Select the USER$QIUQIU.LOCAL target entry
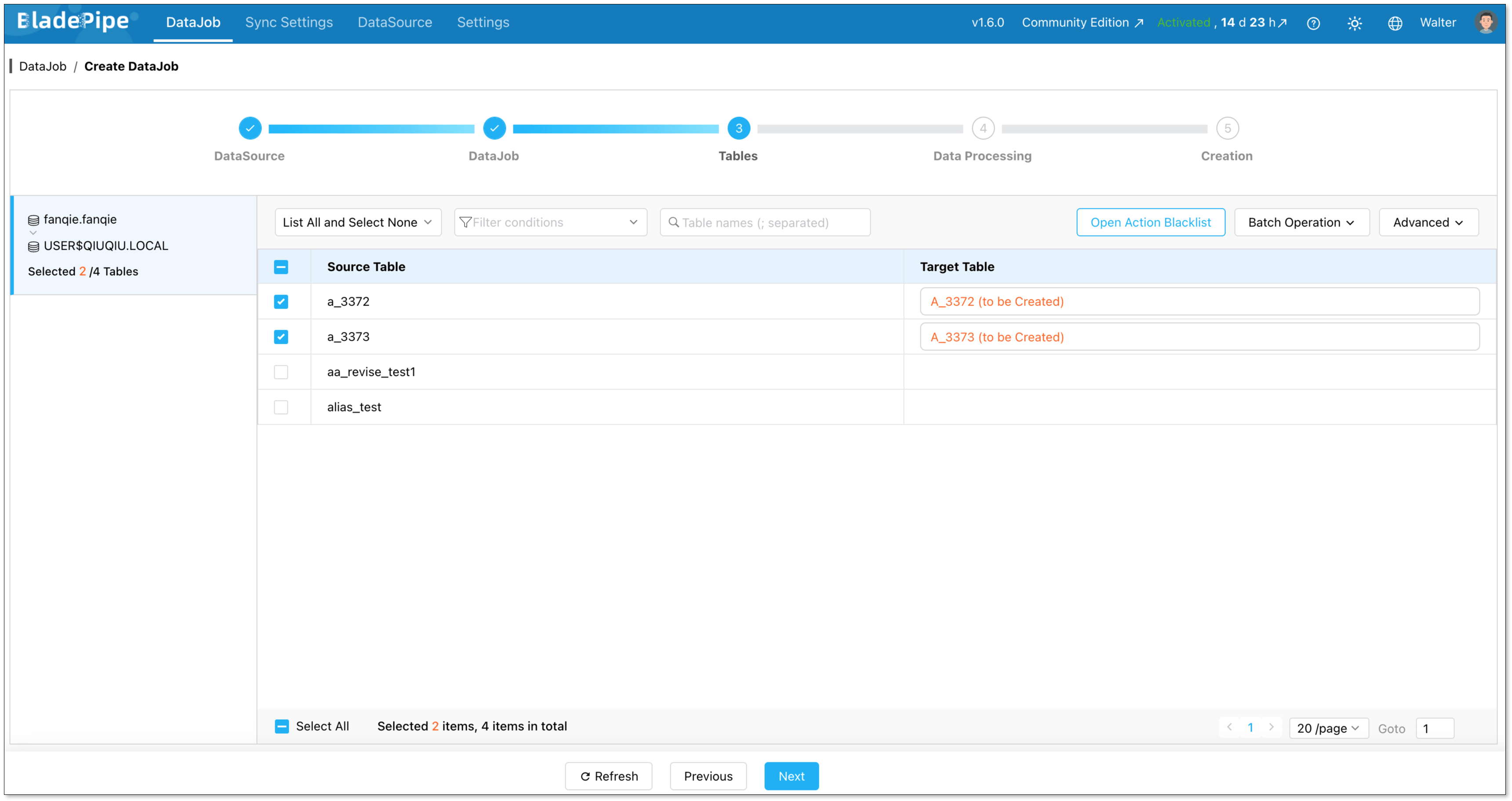Viewport: 1512px width, 801px height. 105,246
